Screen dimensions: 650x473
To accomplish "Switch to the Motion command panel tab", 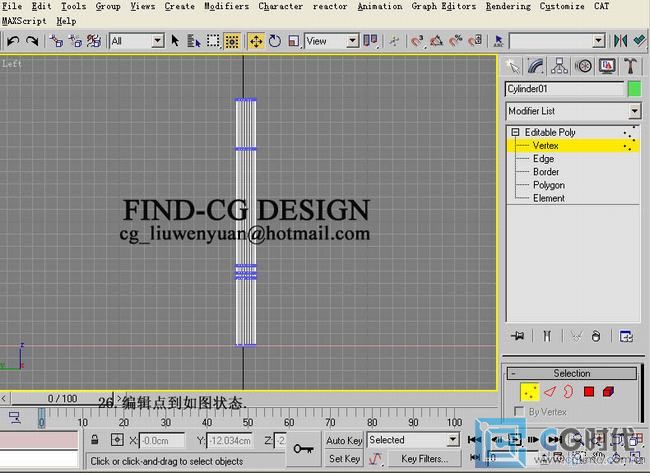I will [x=584, y=66].
